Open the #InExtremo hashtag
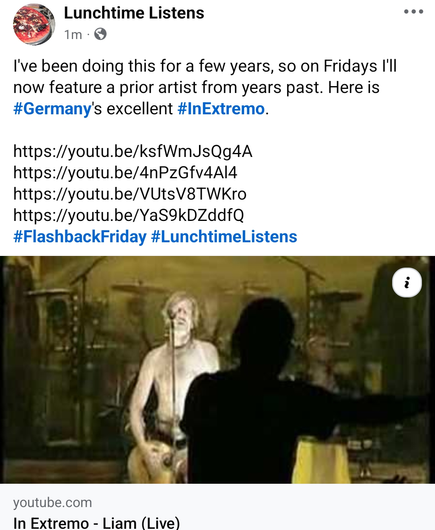Image resolution: width=435 pixels, height=530 pixels. coord(221,109)
